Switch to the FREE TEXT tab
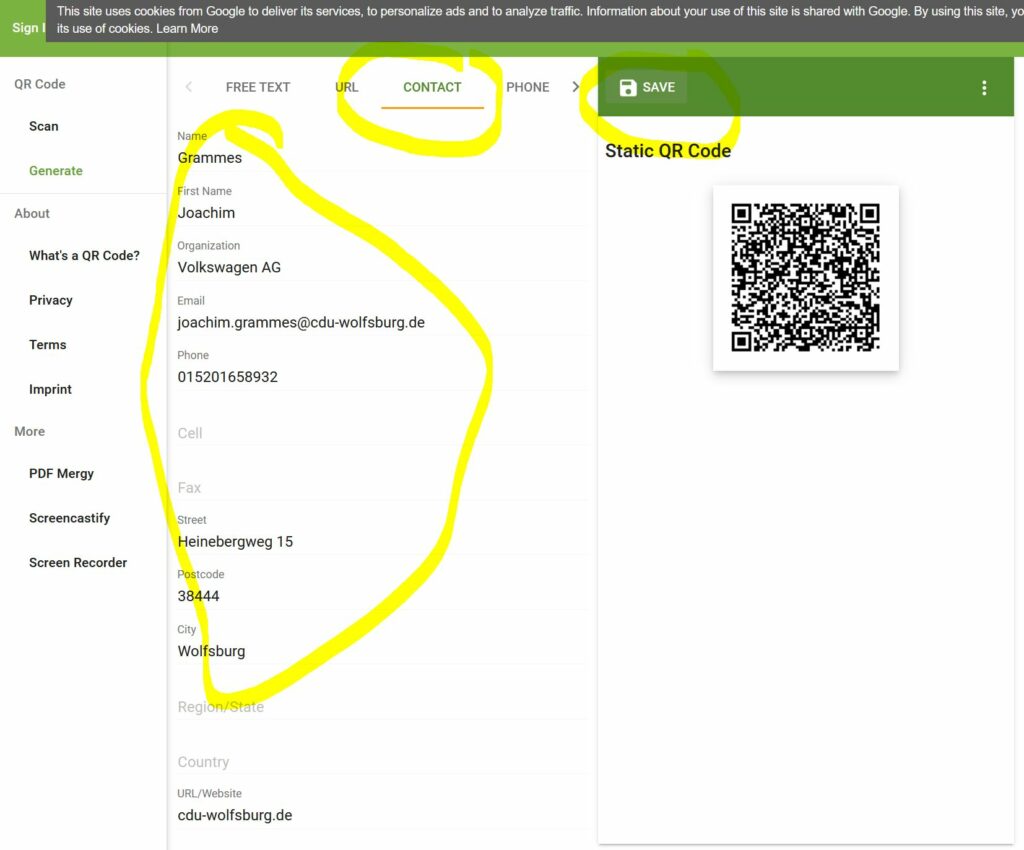1024x850 pixels. [x=258, y=87]
